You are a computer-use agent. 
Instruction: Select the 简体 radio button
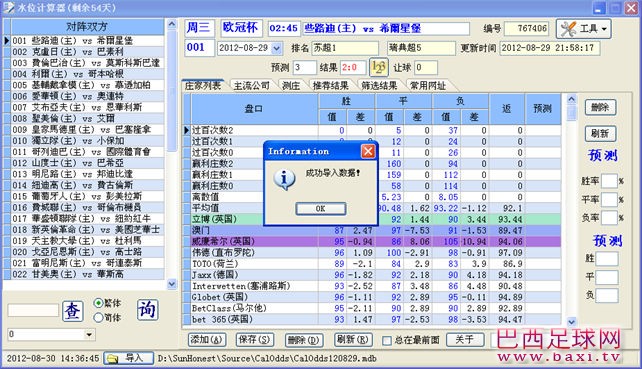pyautogui.click(x=98, y=317)
